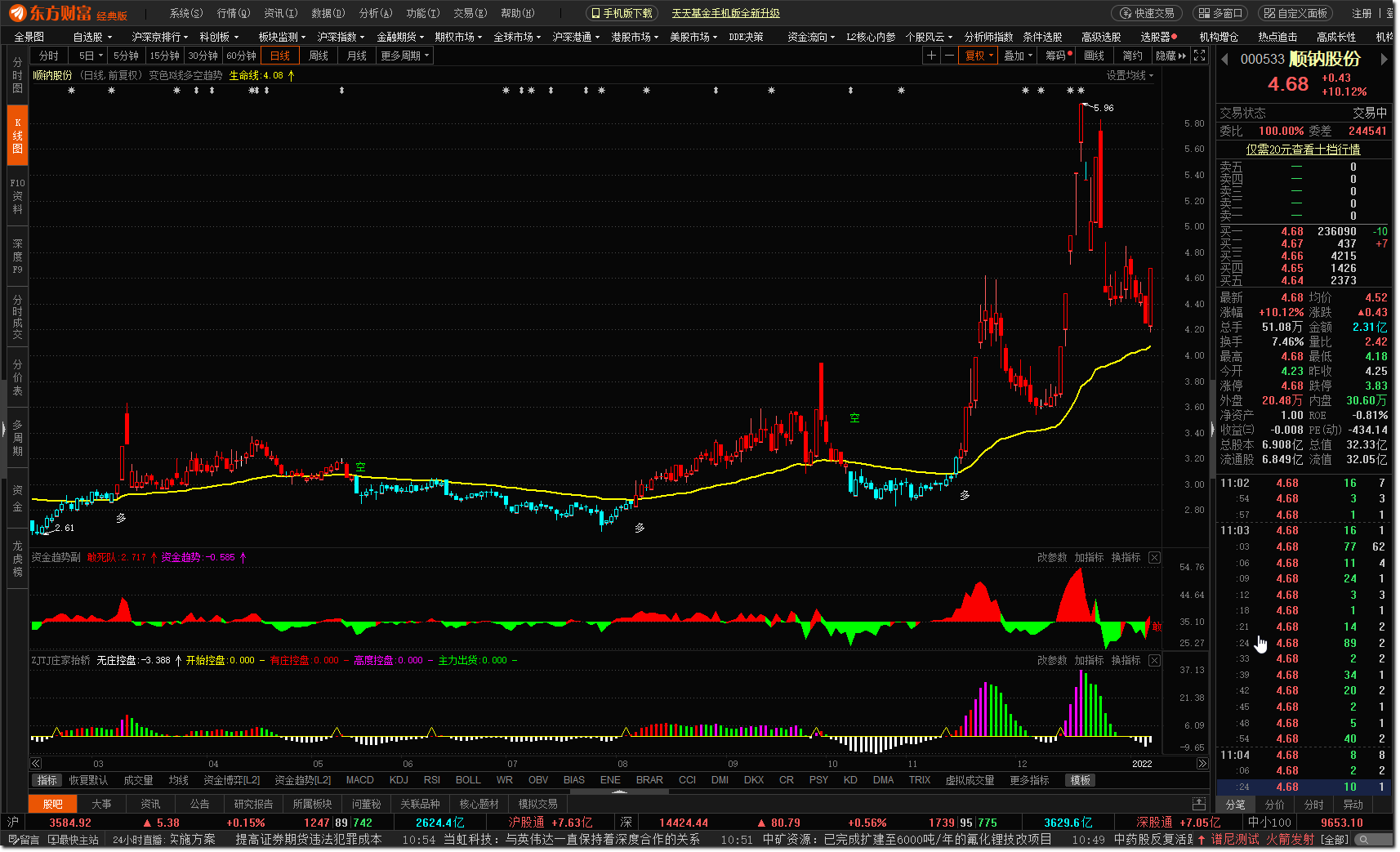Image resolution: width=1400 pixels, height=852 pixels.
Task: Click 换指标 in the 资金趋势 panel
Action: pos(1126,557)
